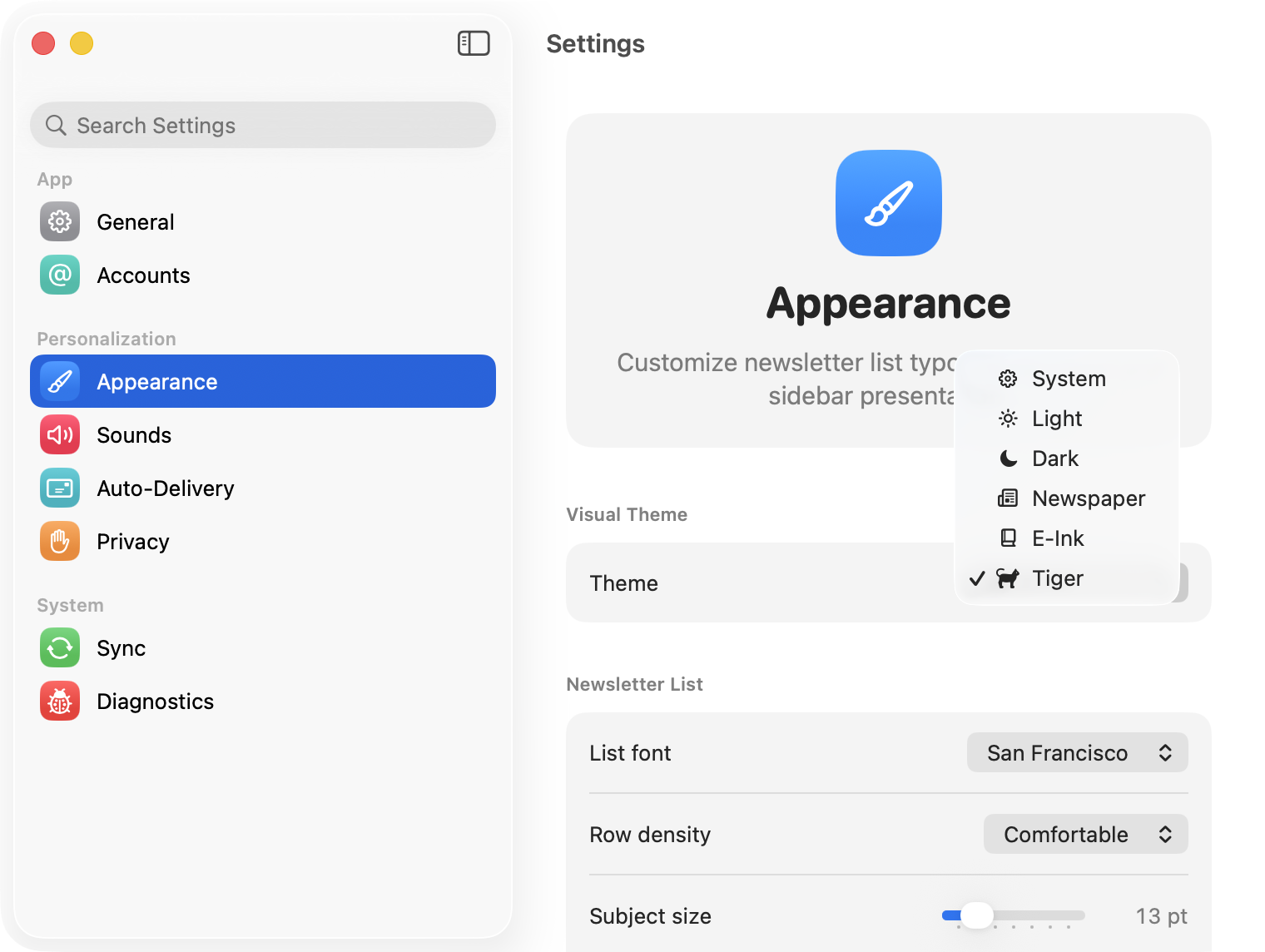Select the Auto-Delivery inbox icon
The image size is (1265, 952).
click(x=59, y=488)
